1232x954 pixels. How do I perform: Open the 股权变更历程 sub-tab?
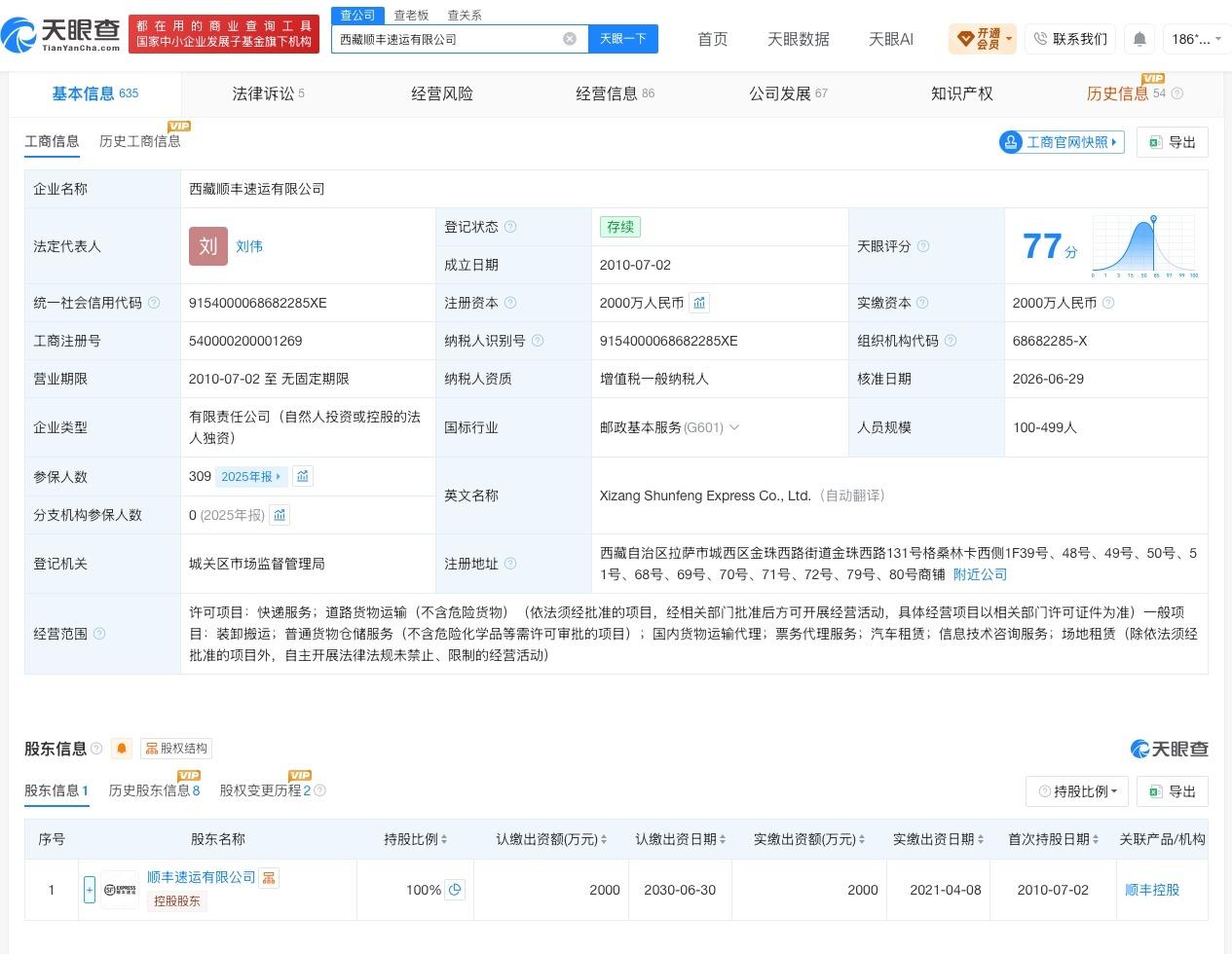click(265, 790)
